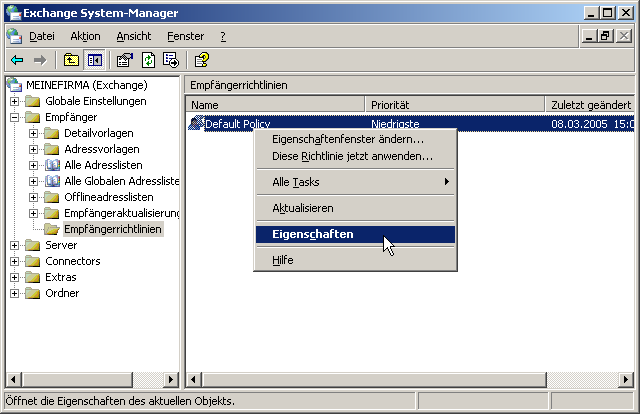Screen dimensions: 640x414
Task: Click the Connectors folder icon
Action: coord(33,261)
